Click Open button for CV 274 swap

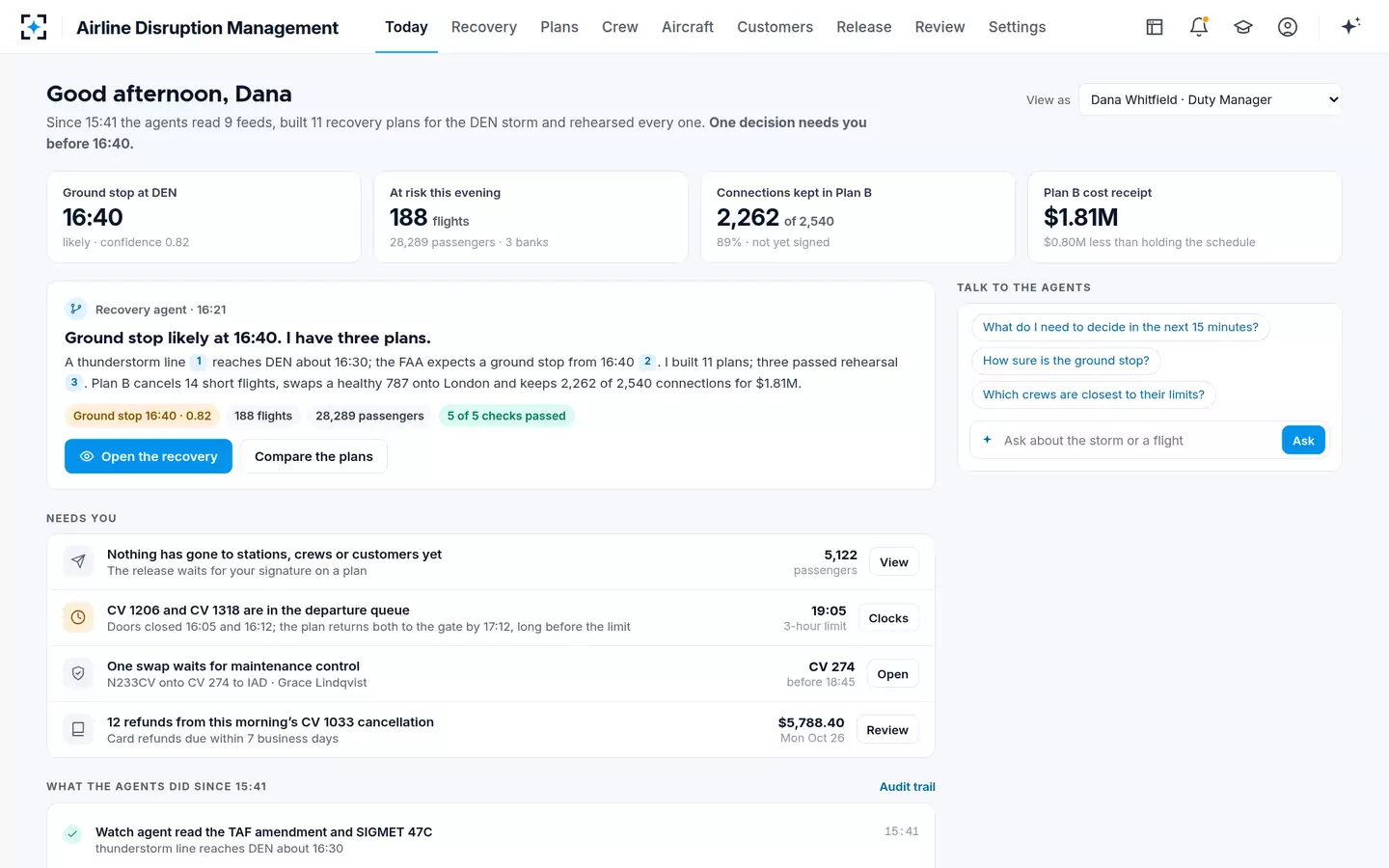coord(892,674)
